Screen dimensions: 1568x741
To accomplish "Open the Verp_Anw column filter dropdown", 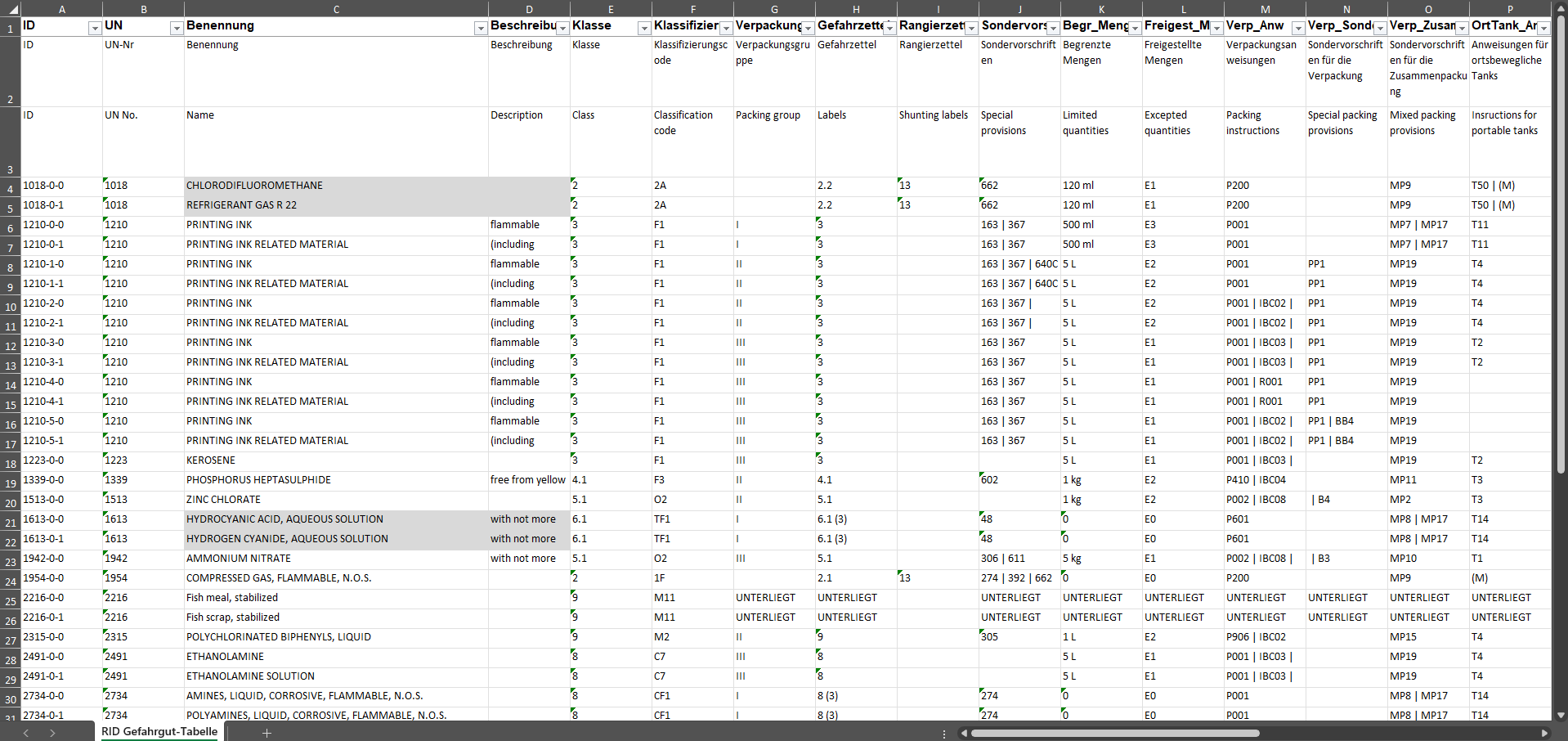I will pyautogui.click(x=1297, y=28).
